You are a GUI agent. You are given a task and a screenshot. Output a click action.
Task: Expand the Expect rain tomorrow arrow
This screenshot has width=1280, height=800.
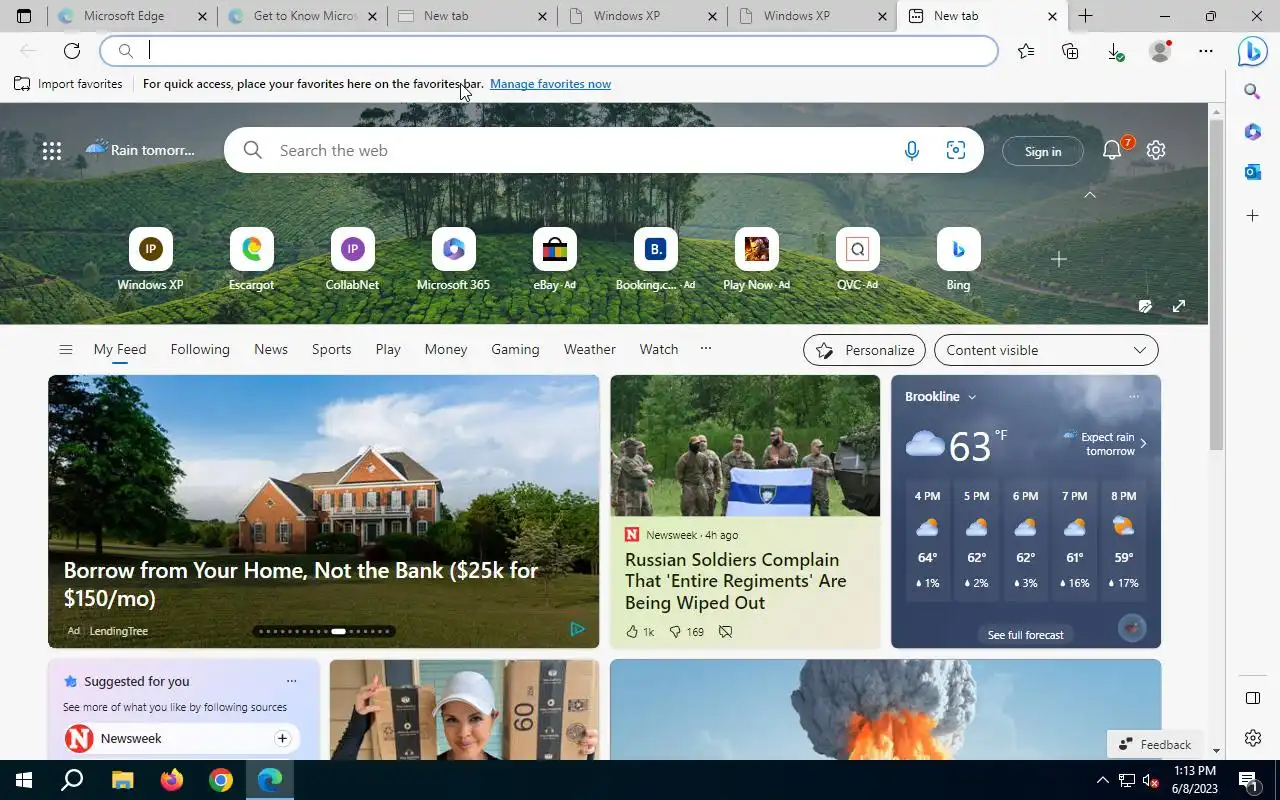coord(1143,443)
